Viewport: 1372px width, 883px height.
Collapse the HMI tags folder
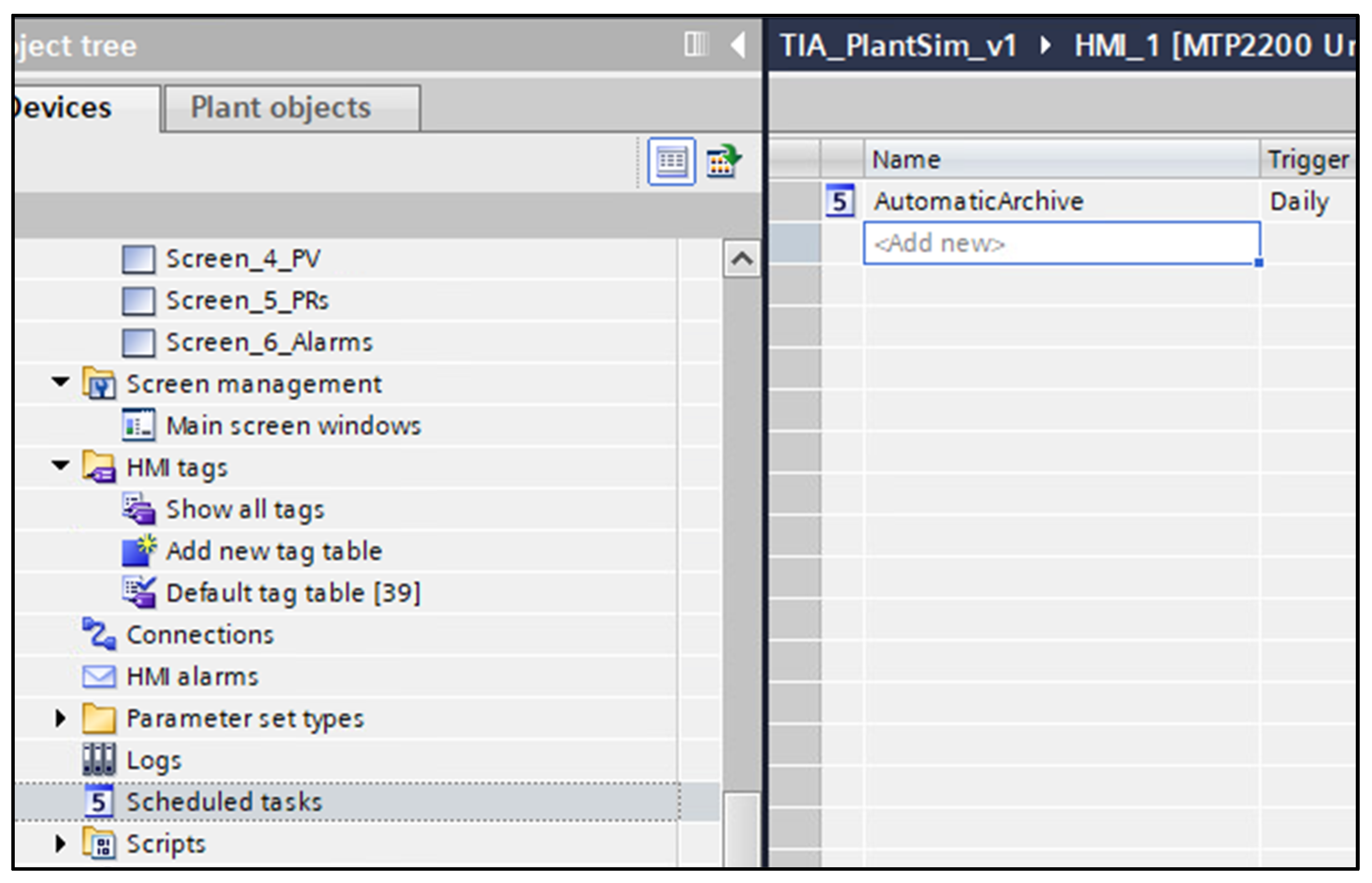(60, 465)
